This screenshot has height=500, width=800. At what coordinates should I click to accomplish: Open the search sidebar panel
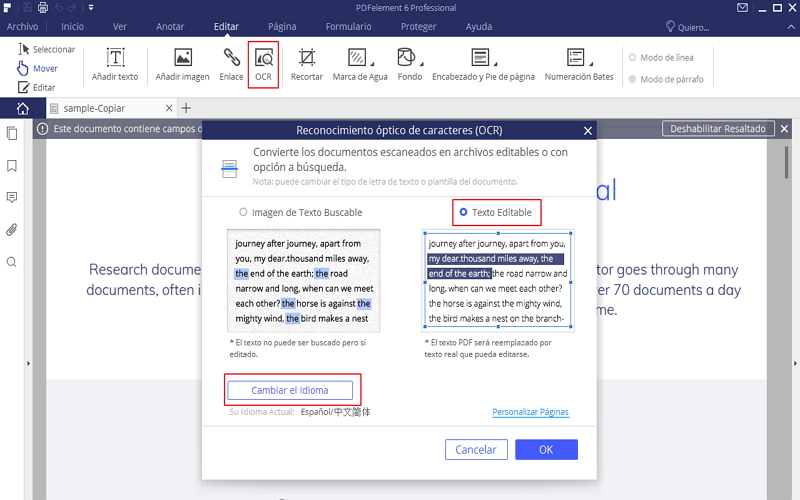click(x=12, y=262)
